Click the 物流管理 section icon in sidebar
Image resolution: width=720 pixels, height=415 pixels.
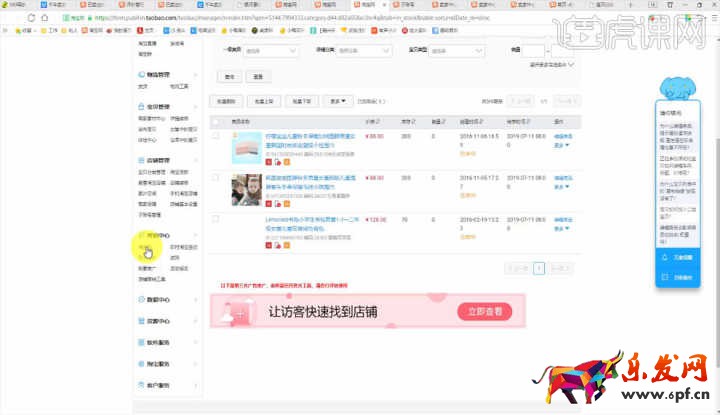(142, 75)
